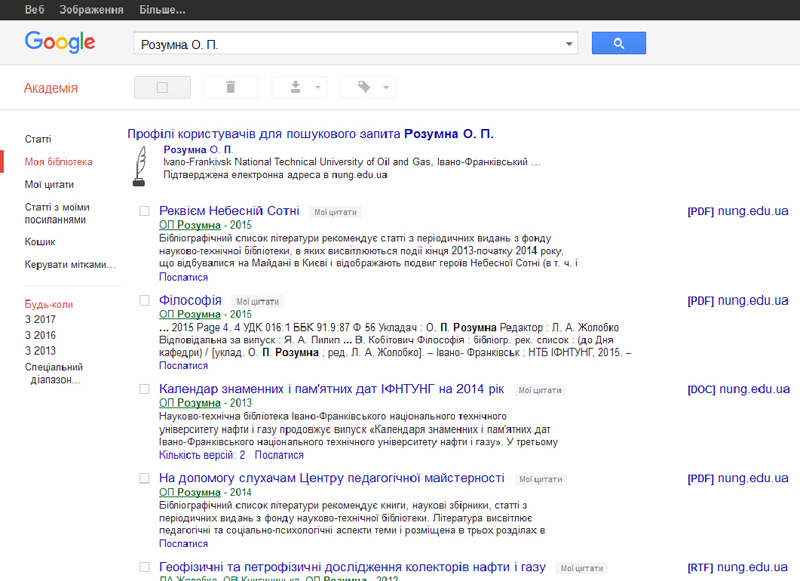This screenshot has height=581, width=800.
Task: Open [RTF] nung.edu.ua link
Action: 738,567
